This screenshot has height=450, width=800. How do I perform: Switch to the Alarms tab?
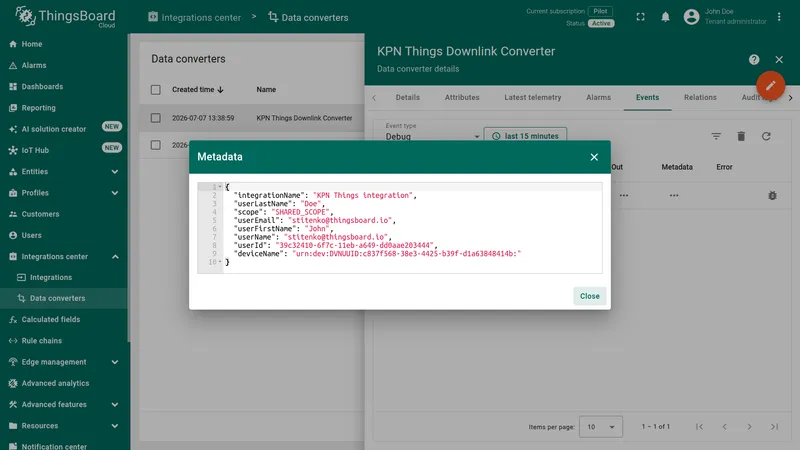(x=598, y=97)
